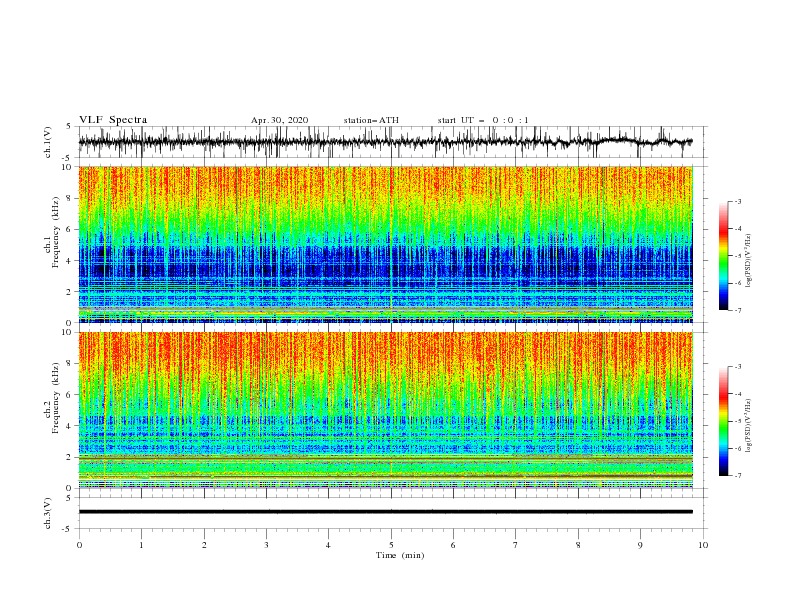This screenshot has height=612, width=792.
Task: Click the 'Time (min)' axis title
Action: tap(400, 555)
